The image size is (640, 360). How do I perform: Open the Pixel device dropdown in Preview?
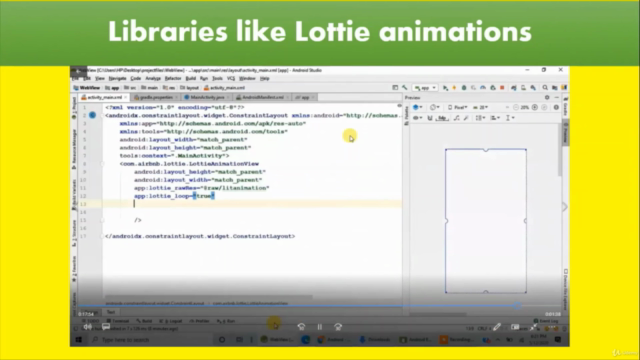point(458,107)
